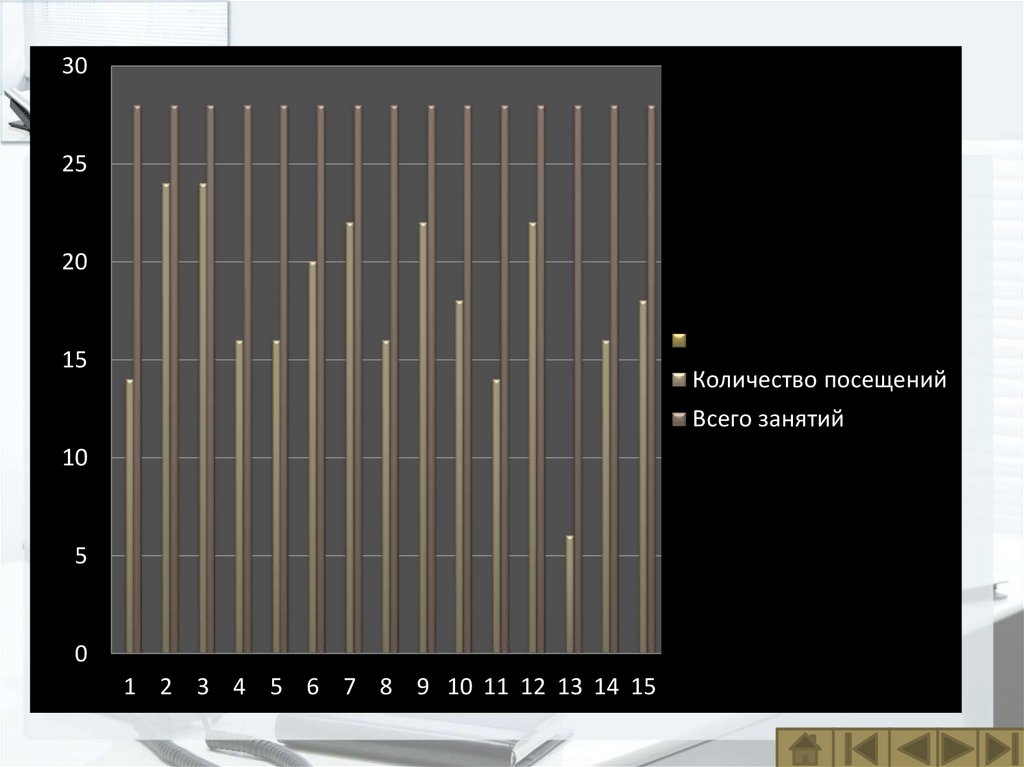Select the legend label Всего занятий

click(768, 419)
